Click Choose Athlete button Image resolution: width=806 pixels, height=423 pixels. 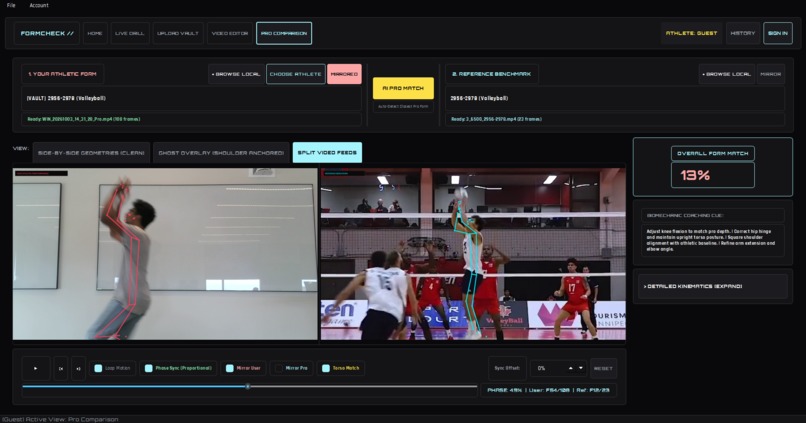click(x=296, y=74)
